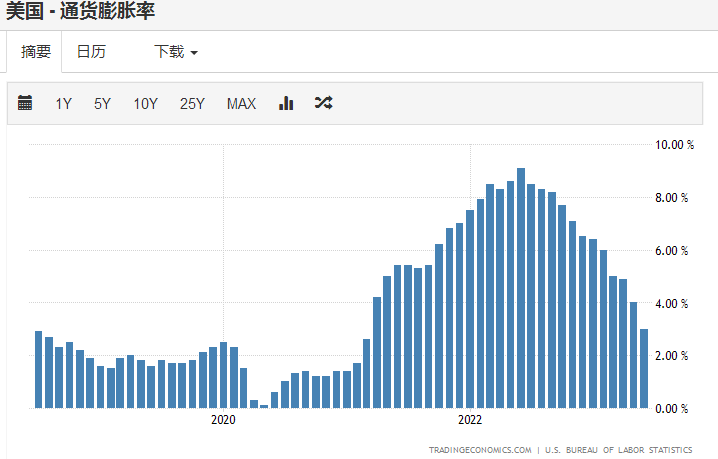Click the 美国 - 通货膨胀率 page title
The width and height of the screenshot is (718, 459).
81,10
